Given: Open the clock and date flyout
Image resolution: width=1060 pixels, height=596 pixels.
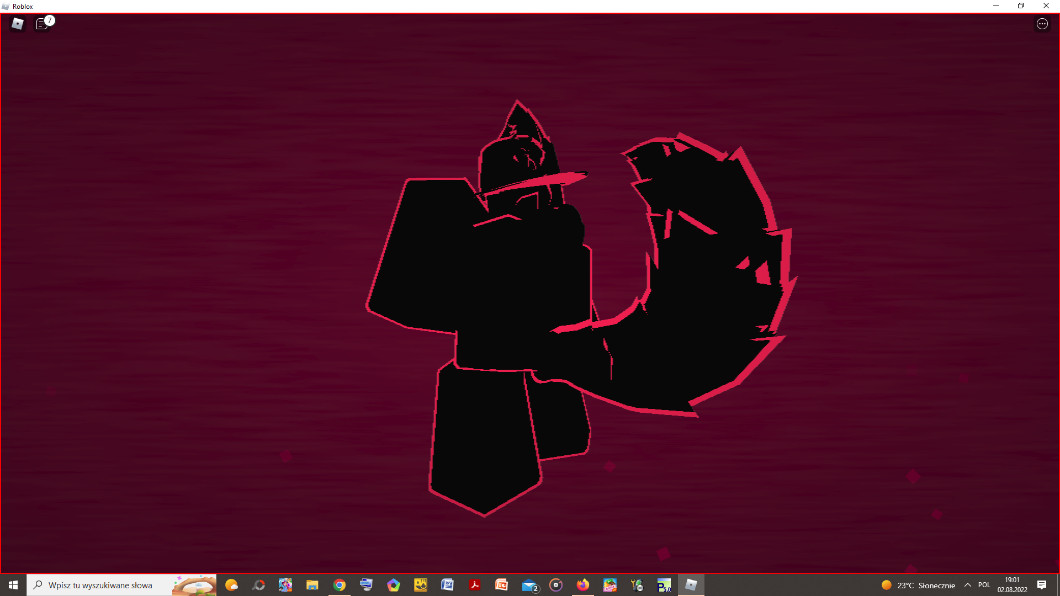Looking at the screenshot, I should (x=1011, y=585).
